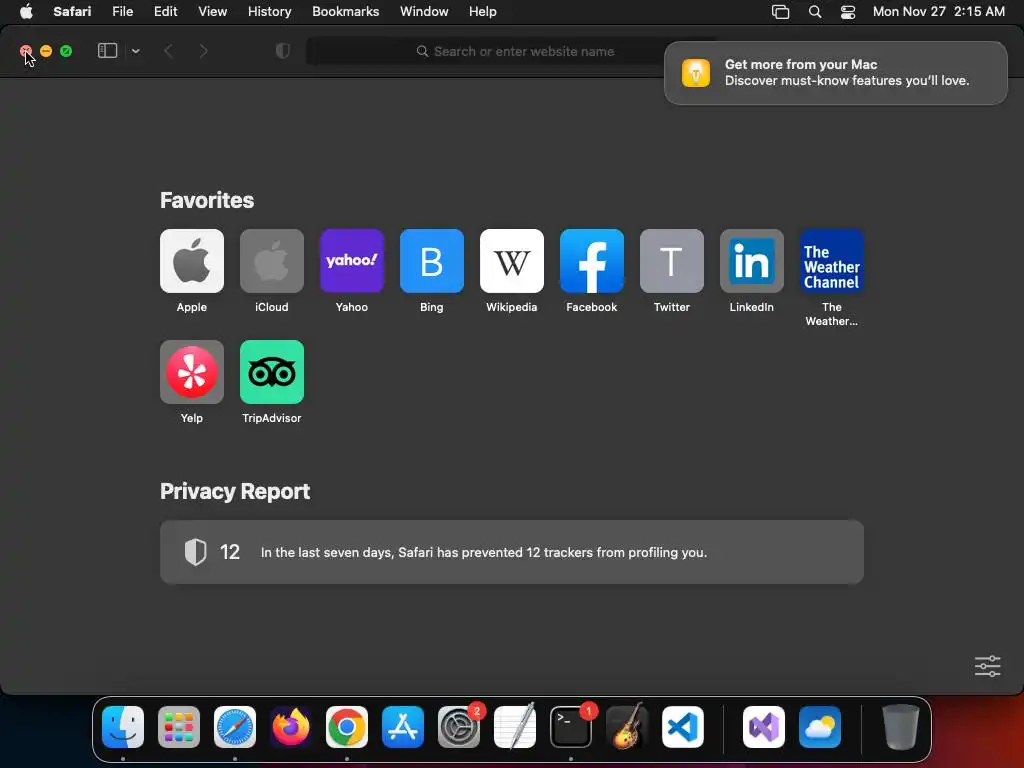
Task: Launch Firefox from the Dock
Action: (291, 726)
